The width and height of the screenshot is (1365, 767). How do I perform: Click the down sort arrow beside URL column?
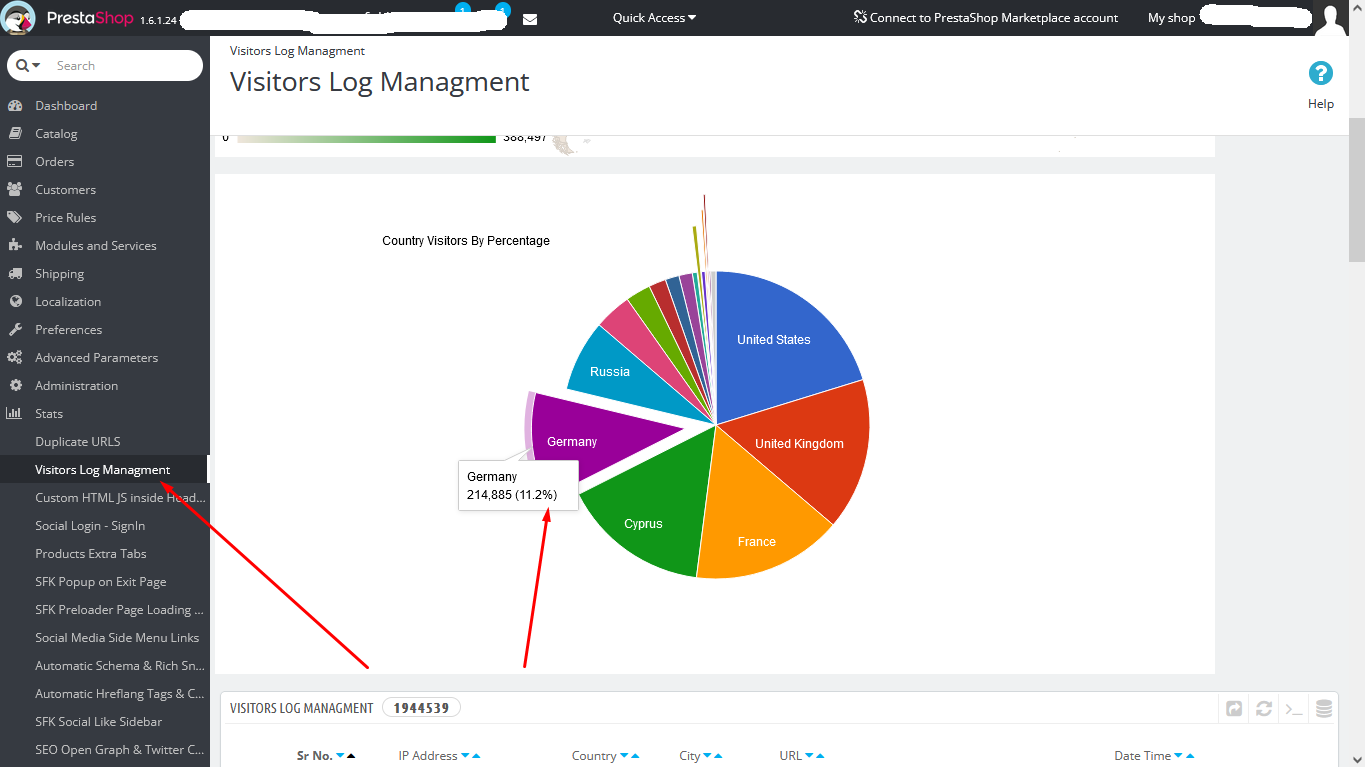tap(809, 756)
